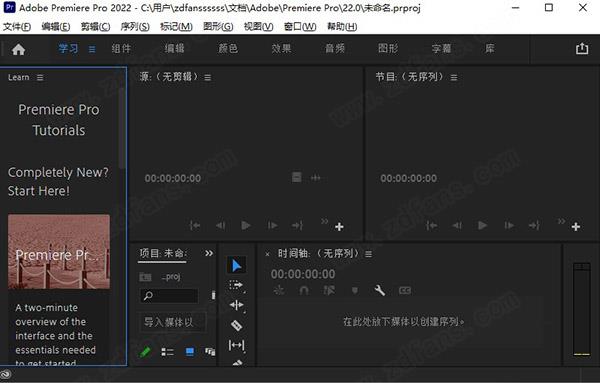Open the 编辑(E) menu
This screenshot has height=383, width=600.
(x=56, y=26)
